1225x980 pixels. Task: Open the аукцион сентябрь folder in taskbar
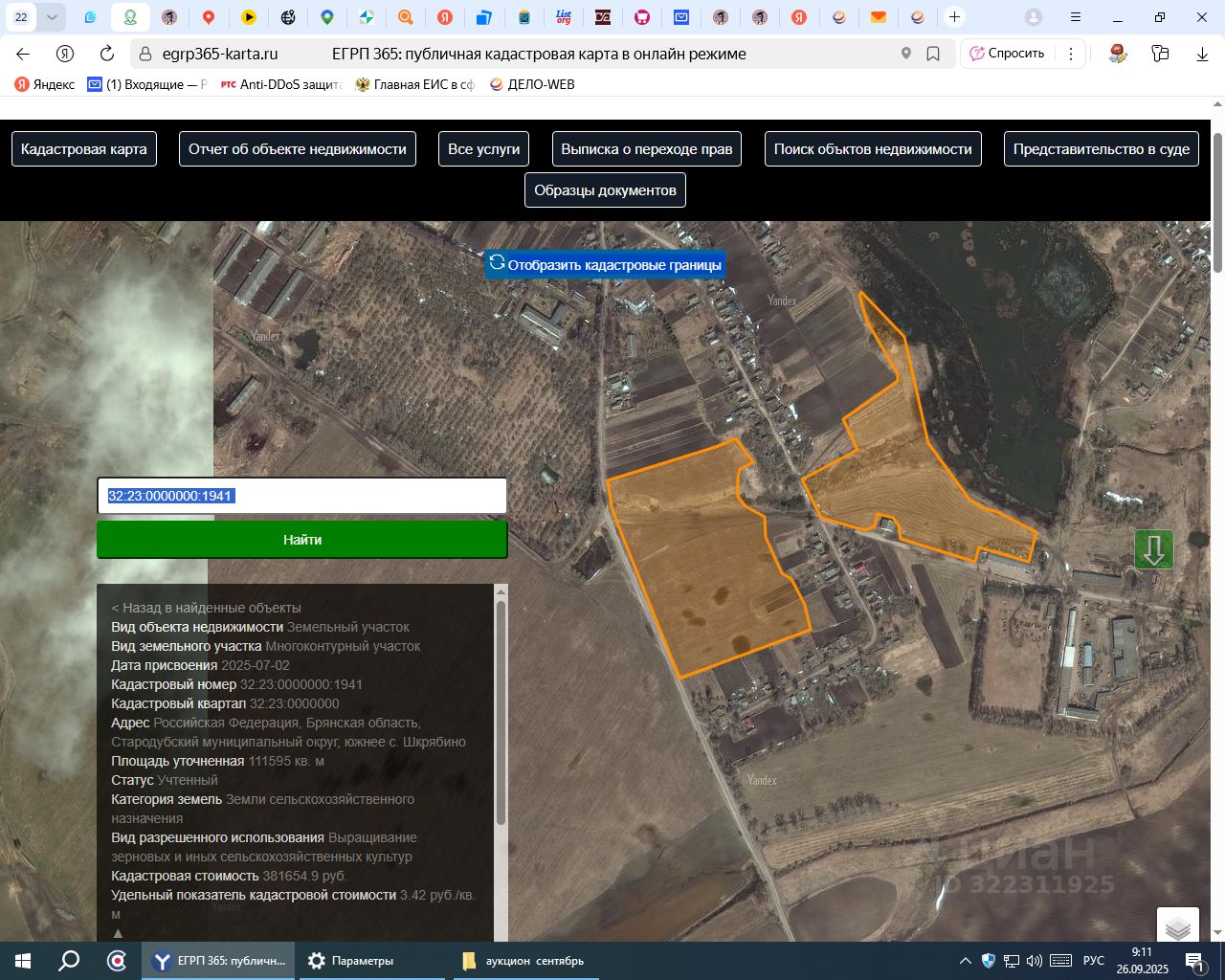pos(524,961)
